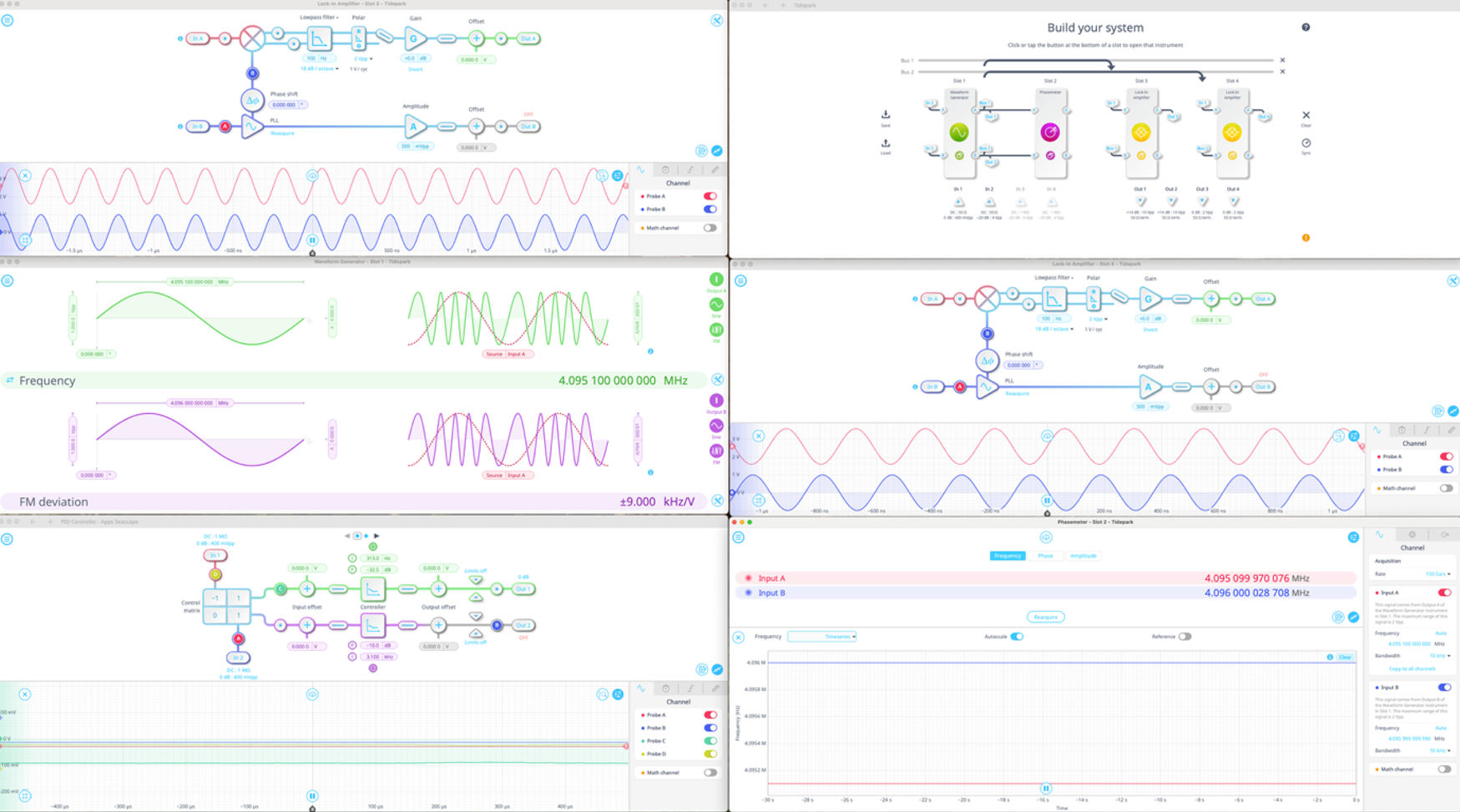This screenshot has height=812, width=1460.
Task: Open 18 dB/octave dropdown in Slot 3 Lock-in
Action: (x=319, y=68)
